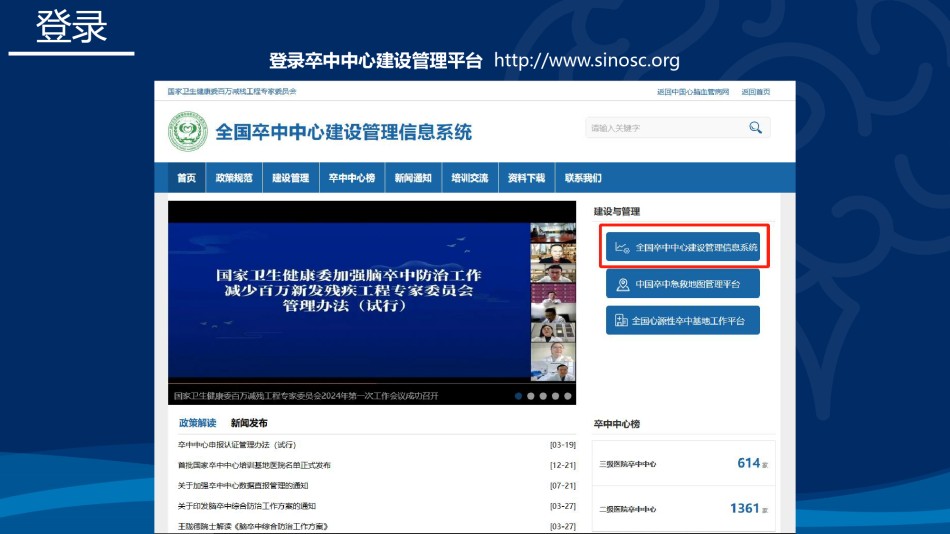Open 首批国家卒中中心培训基地医院名单 article
950x534 pixels.
tap(254, 466)
